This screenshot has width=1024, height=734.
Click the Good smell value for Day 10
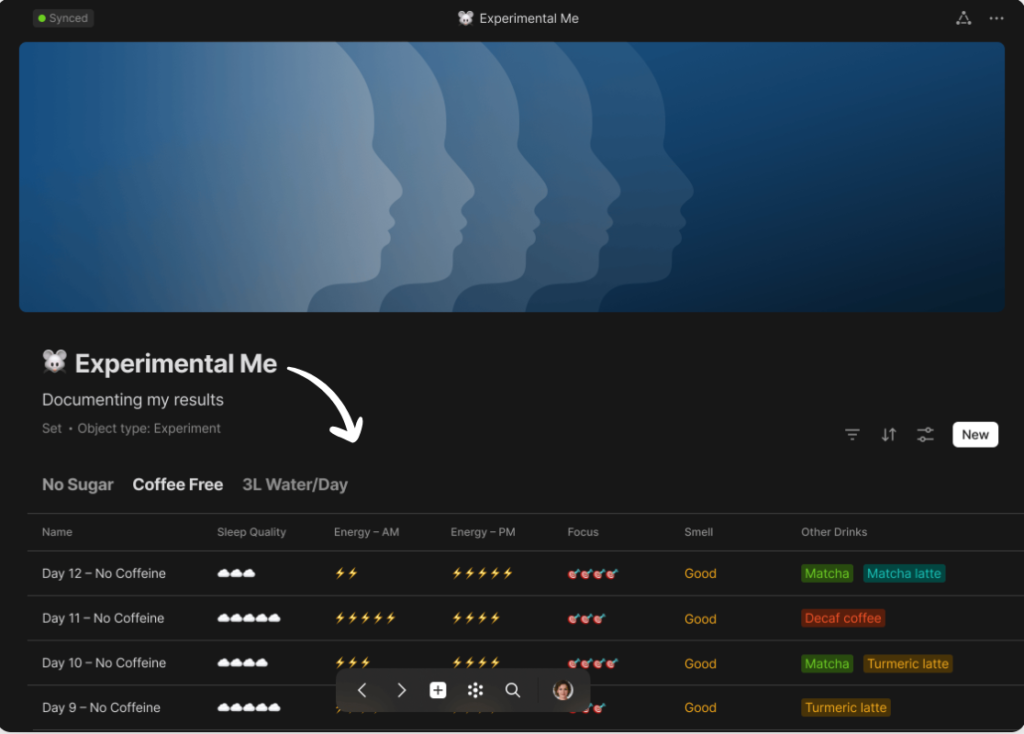pyautogui.click(x=700, y=663)
